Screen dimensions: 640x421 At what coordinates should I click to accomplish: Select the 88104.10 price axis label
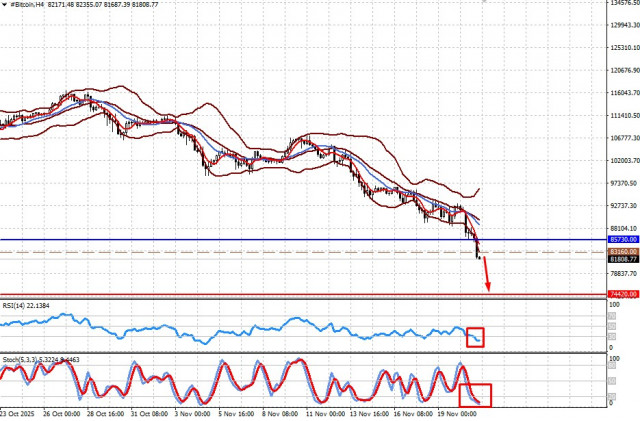pyautogui.click(x=623, y=228)
